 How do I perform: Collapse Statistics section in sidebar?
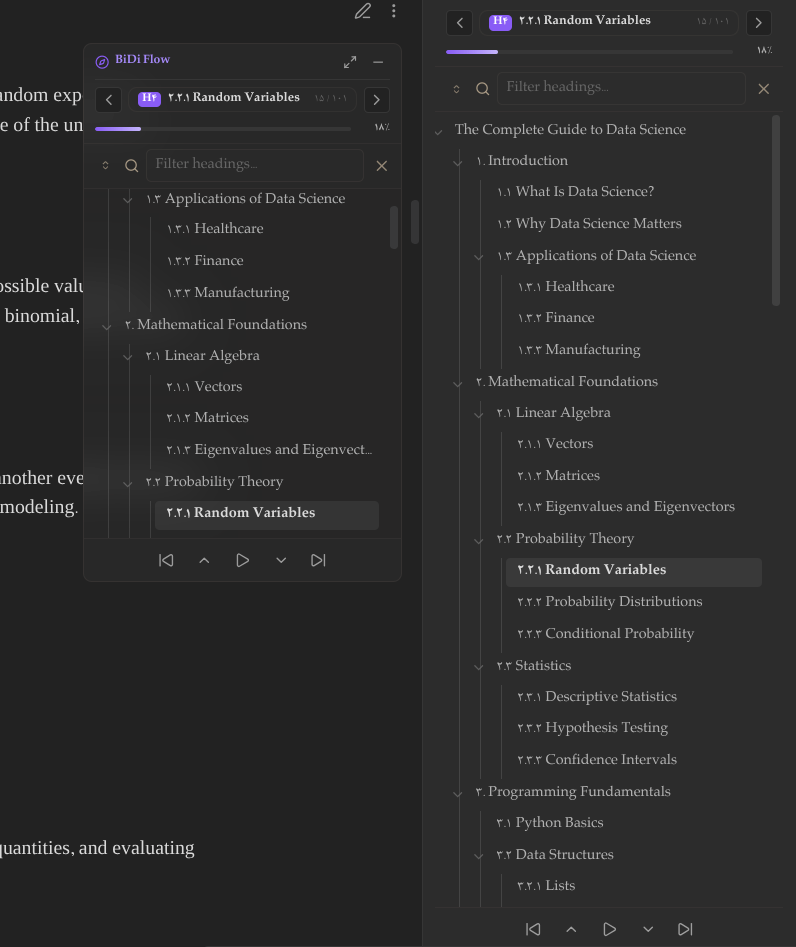coord(479,667)
